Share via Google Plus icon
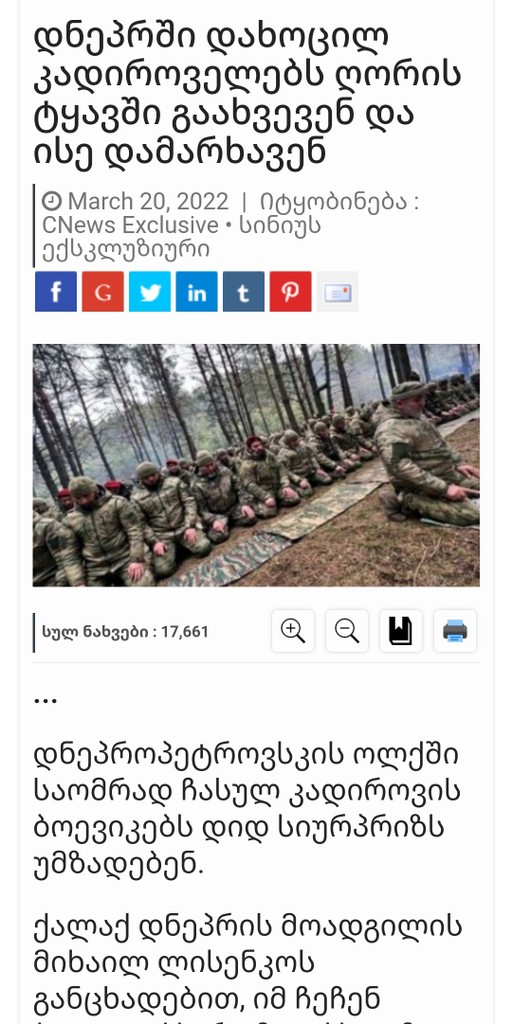This screenshot has width=512, height=1024. coord(103,292)
